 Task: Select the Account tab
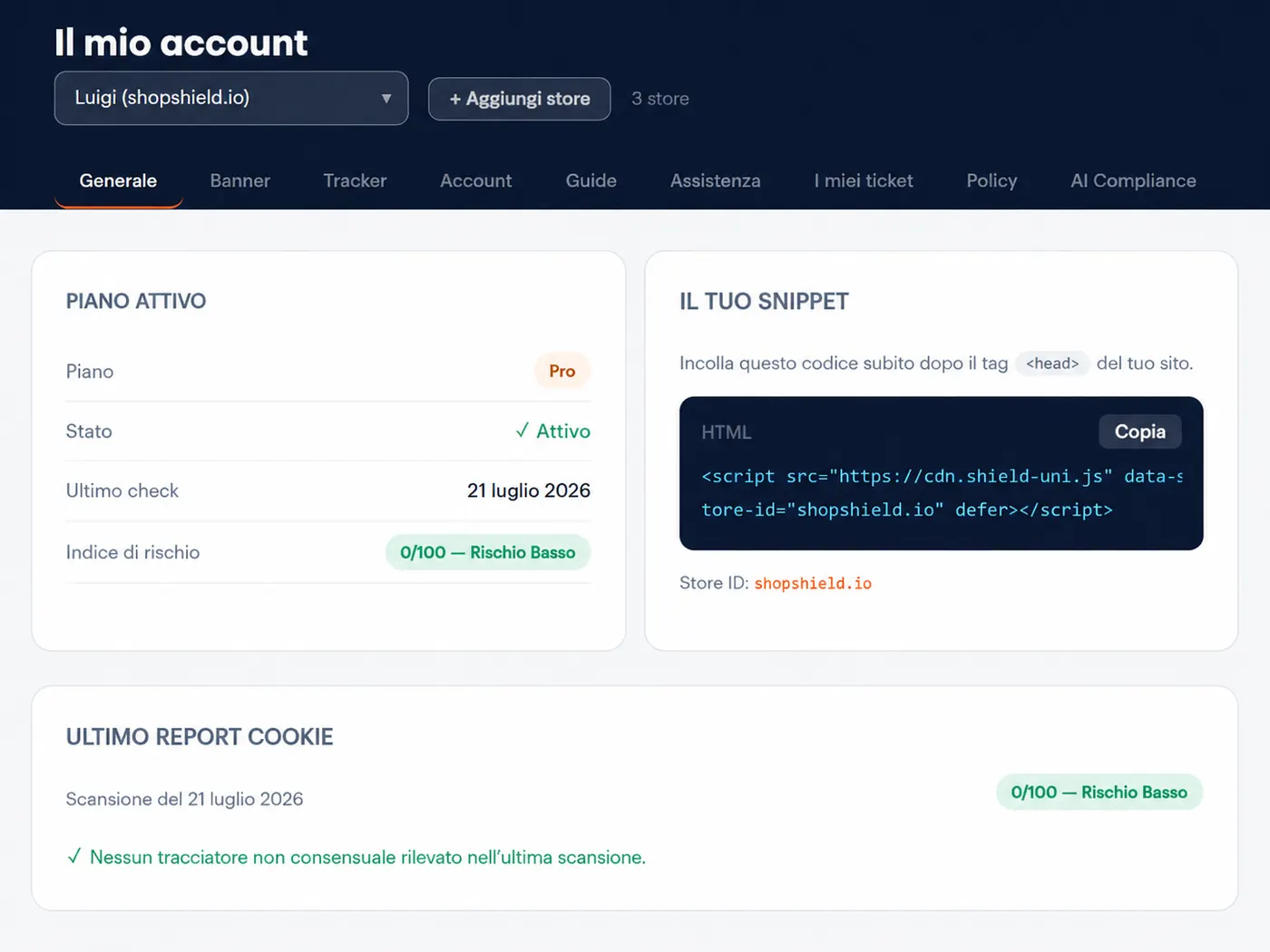click(x=475, y=180)
